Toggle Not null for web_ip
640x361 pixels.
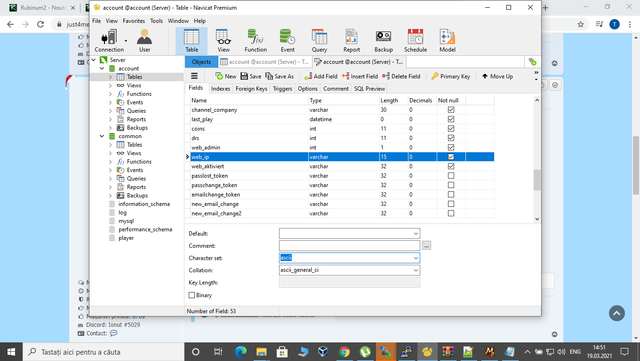[x=451, y=156]
